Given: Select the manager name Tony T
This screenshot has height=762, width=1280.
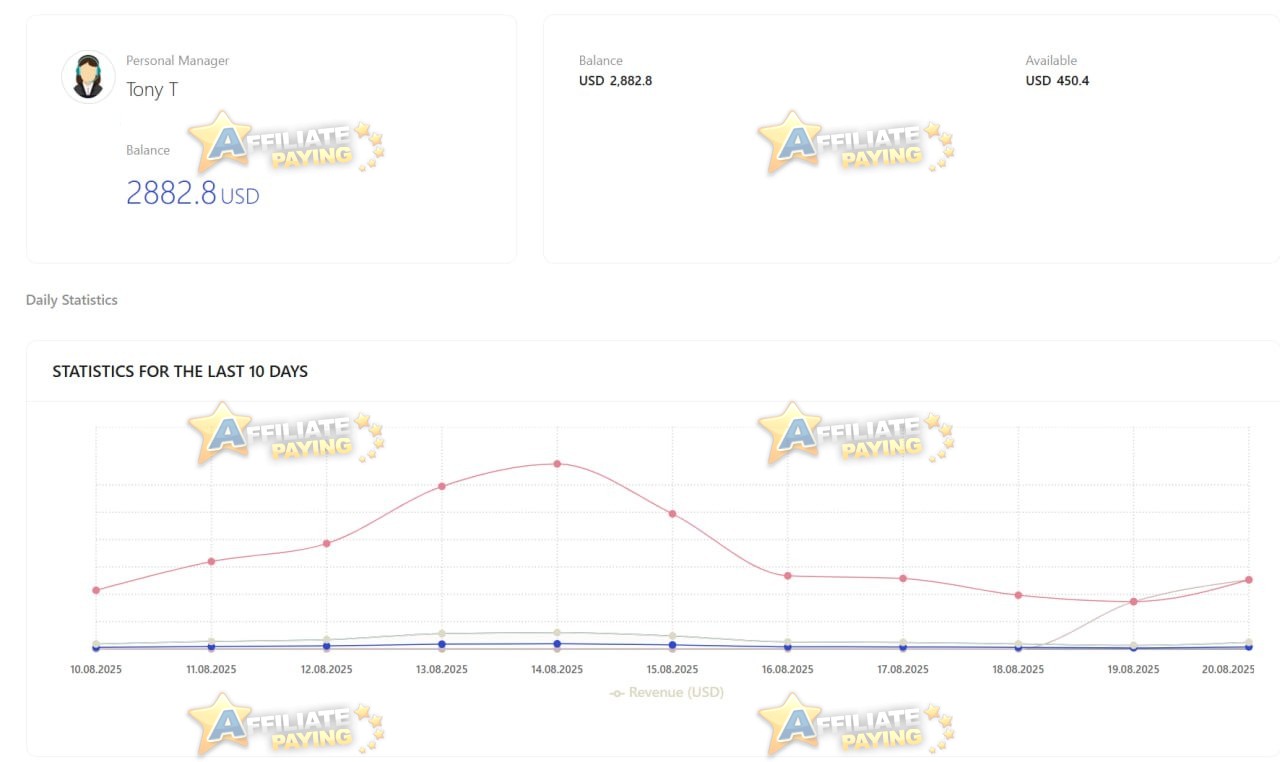Looking at the screenshot, I should 152,89.
